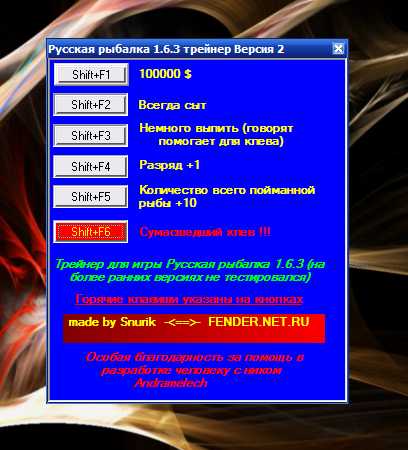Activate the Shift+F2 always-fed button
This screenshot has width=408, height=450.
click(91, 105)
